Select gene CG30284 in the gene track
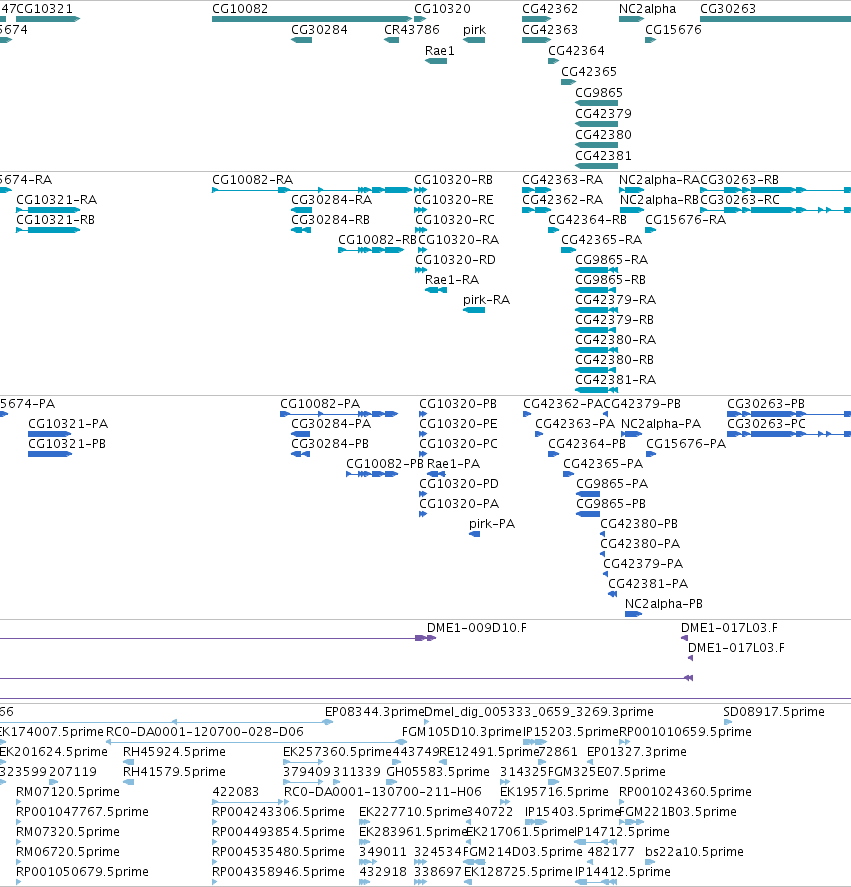 [x=301, y=40]
